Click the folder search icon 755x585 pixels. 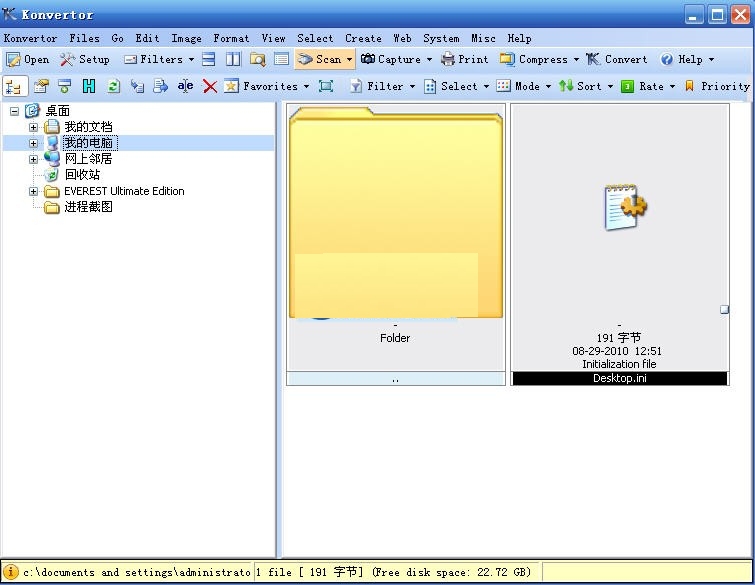[x=258, y=59]
